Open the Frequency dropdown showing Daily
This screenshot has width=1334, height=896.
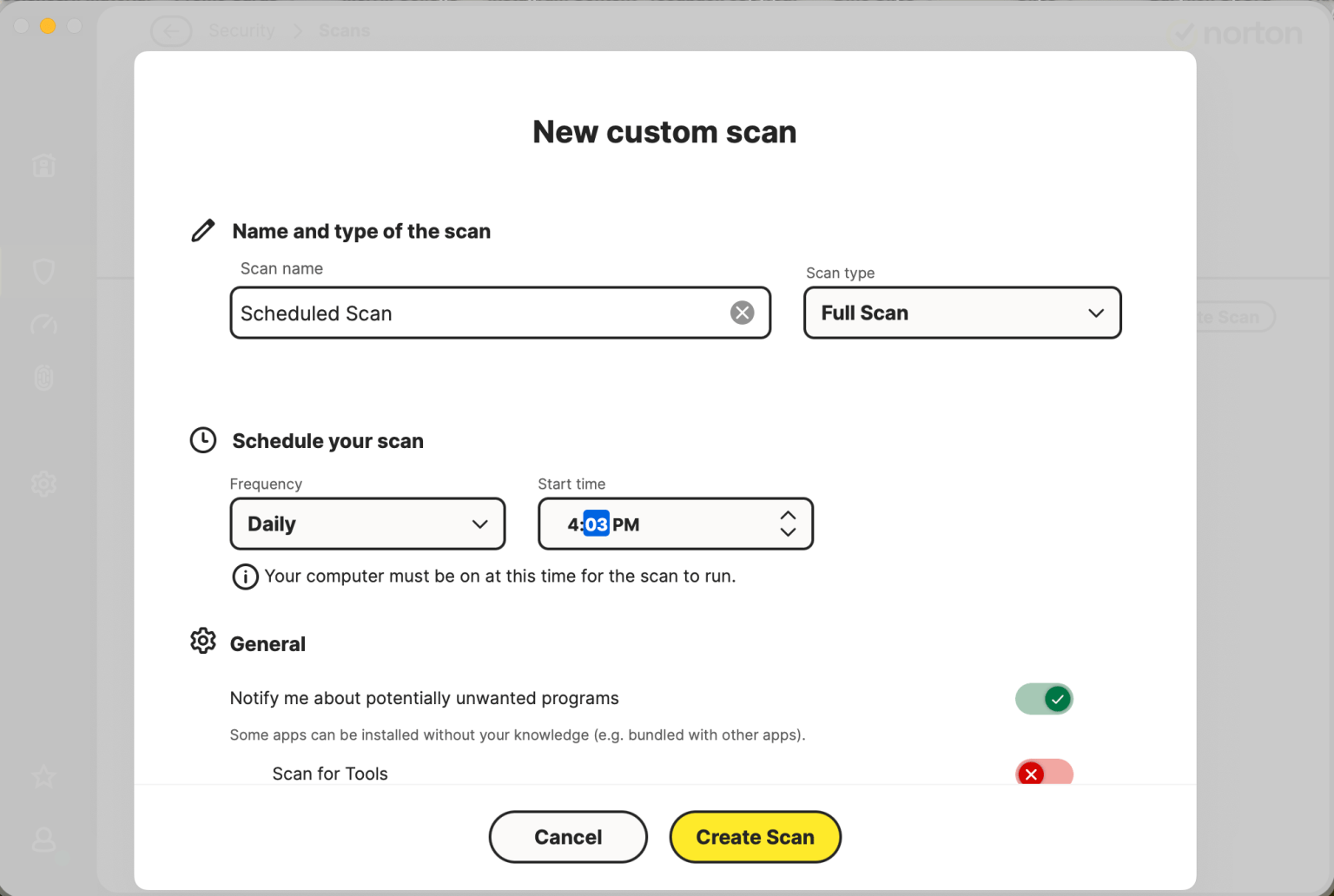pyautogui.click(x=367, y=524)
